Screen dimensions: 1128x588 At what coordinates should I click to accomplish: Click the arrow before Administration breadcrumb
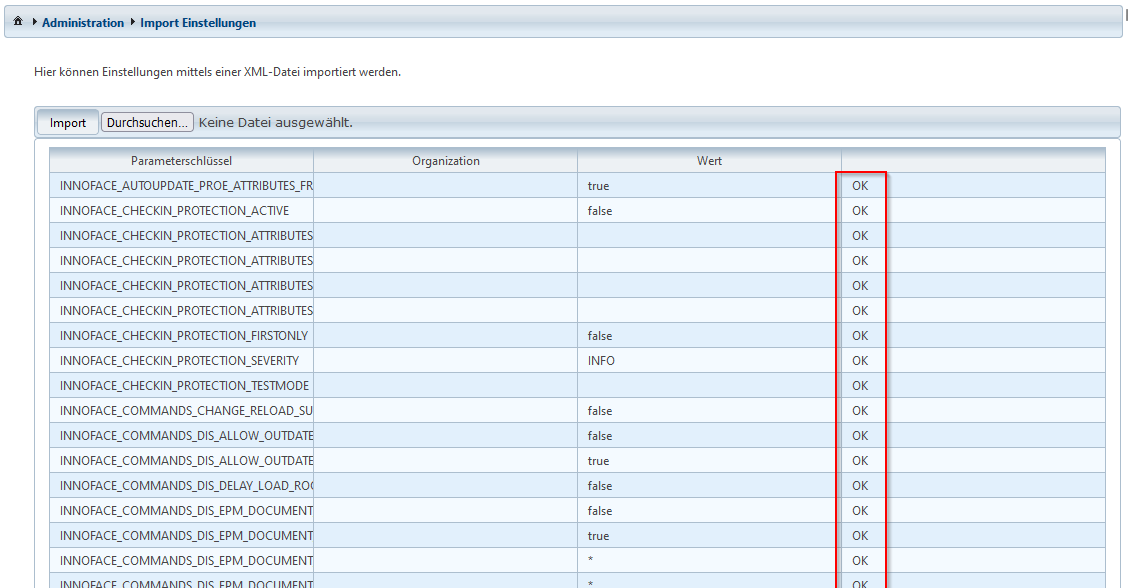click(34, 22)
